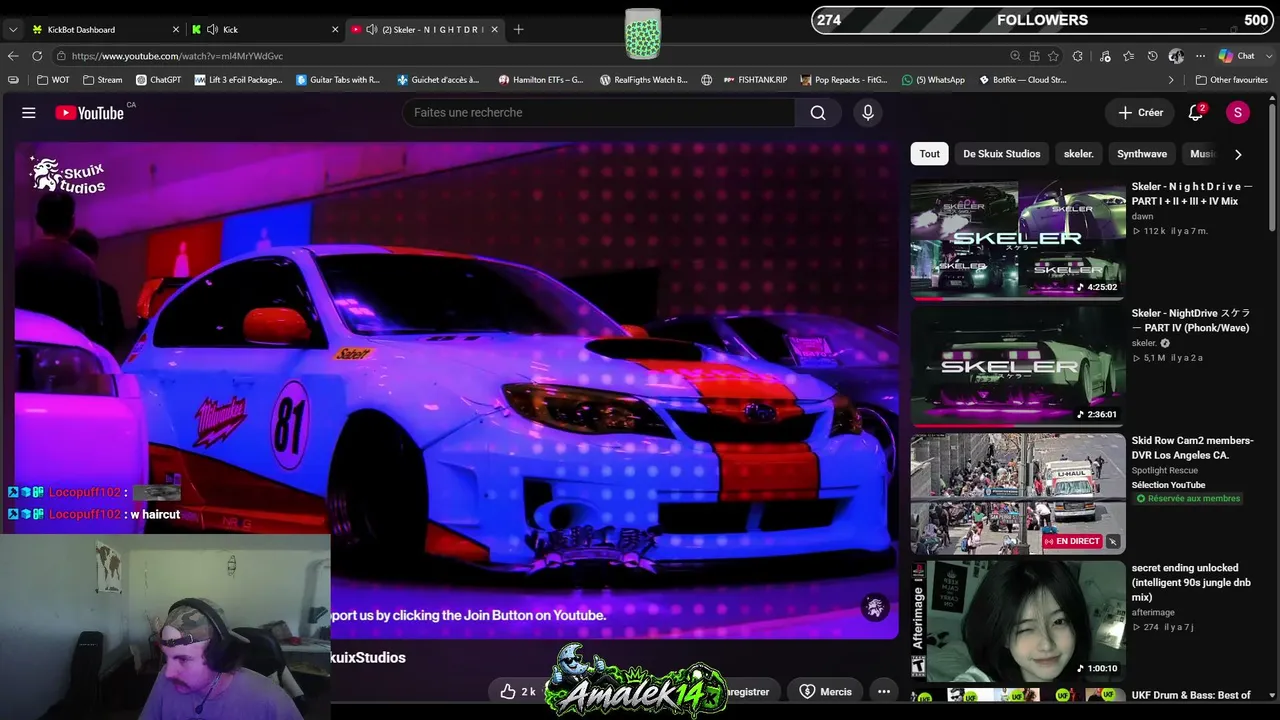Image resolution: width=1280 pixels, height=720 pixels.
Task: Open browser extensions puzzle icon
Action: (1077, 56)
